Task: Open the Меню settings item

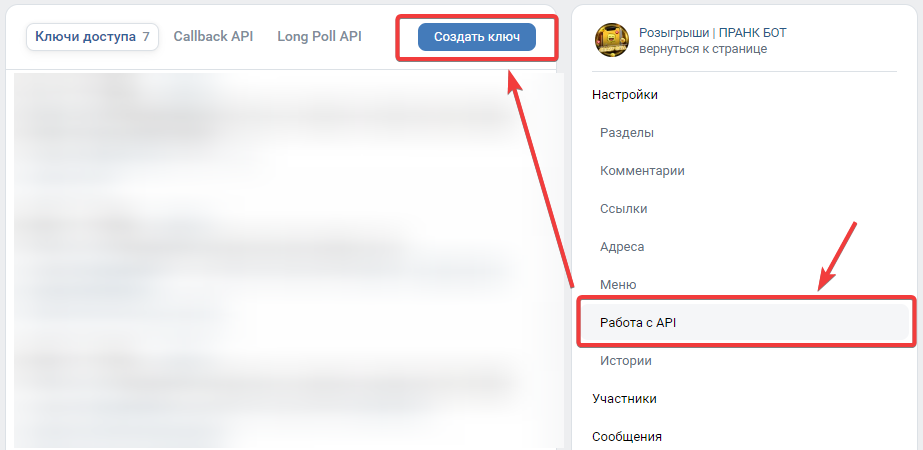Action: (x=618, y=285)
